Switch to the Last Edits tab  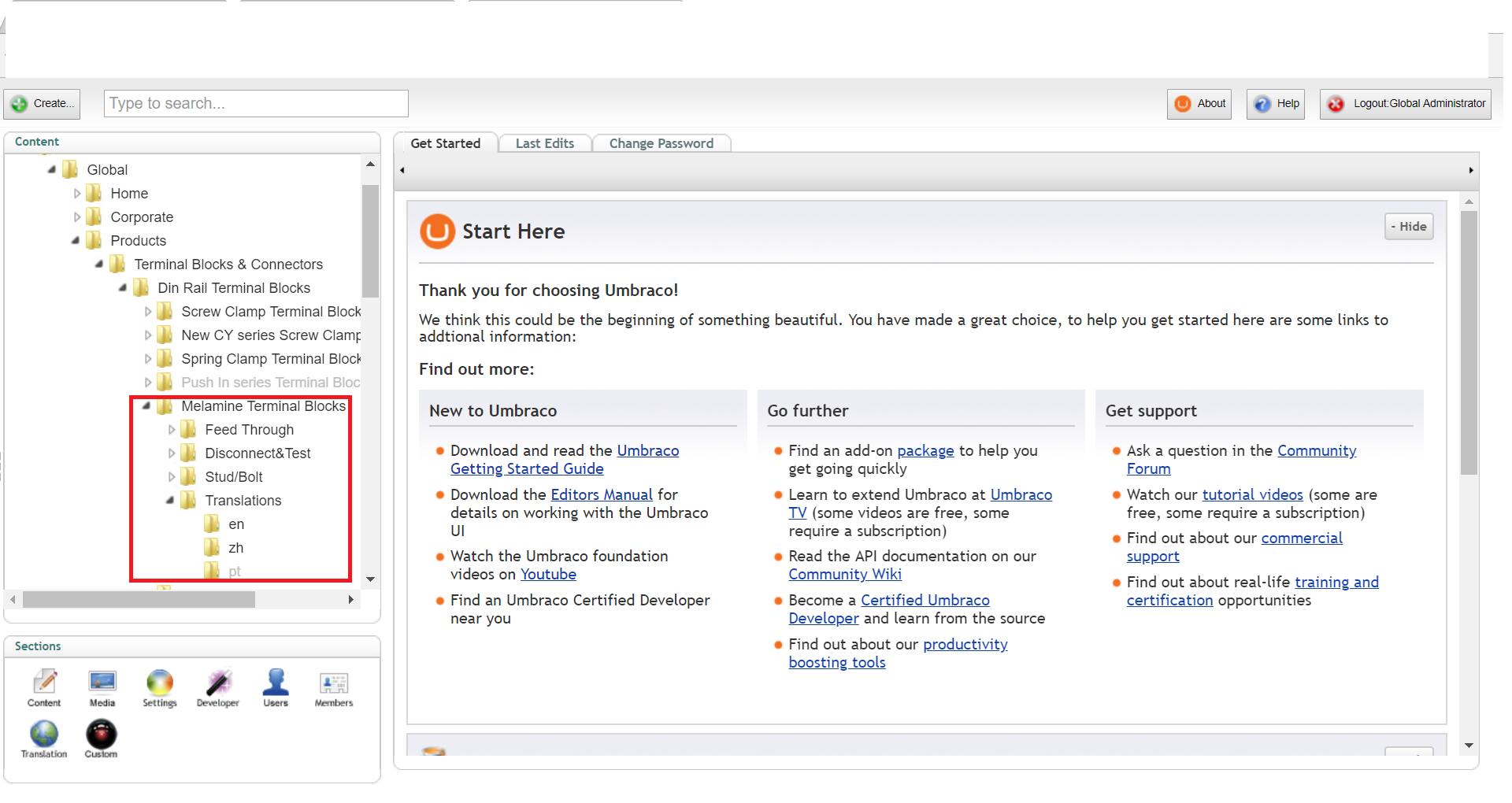tap(545, 143)
